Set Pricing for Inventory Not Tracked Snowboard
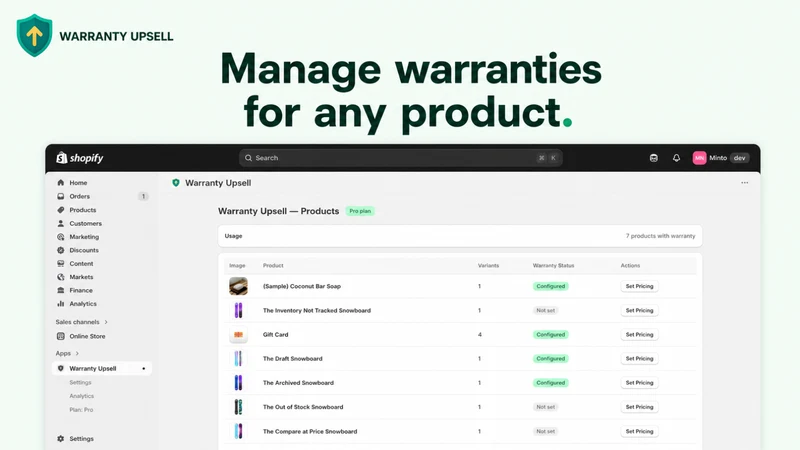 click(639, 310)
